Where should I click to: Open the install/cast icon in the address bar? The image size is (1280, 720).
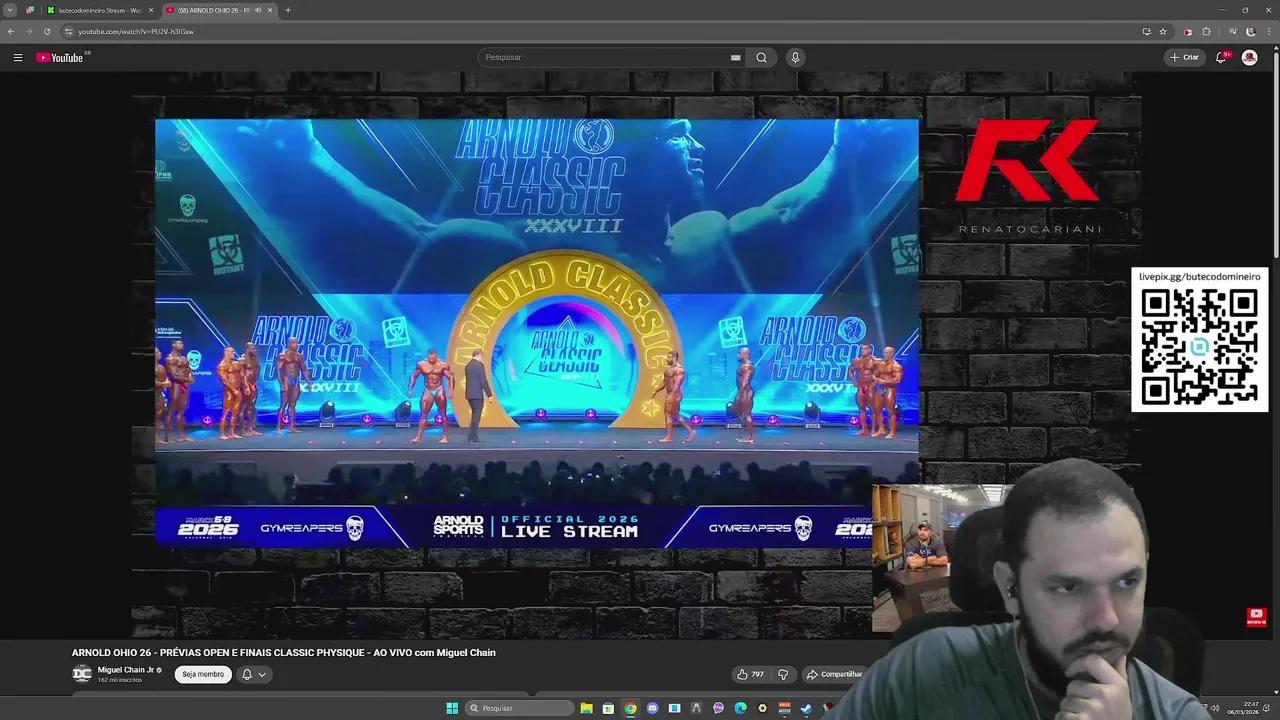tap(1146, 31)
